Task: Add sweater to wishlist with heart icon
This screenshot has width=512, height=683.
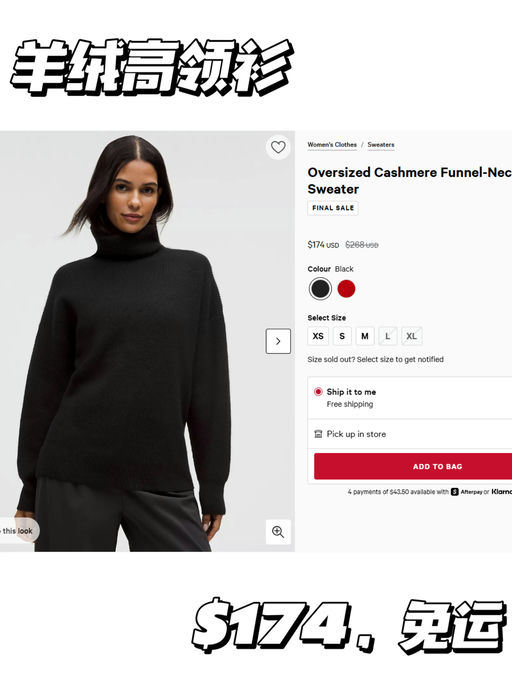Action: (278, 147)
